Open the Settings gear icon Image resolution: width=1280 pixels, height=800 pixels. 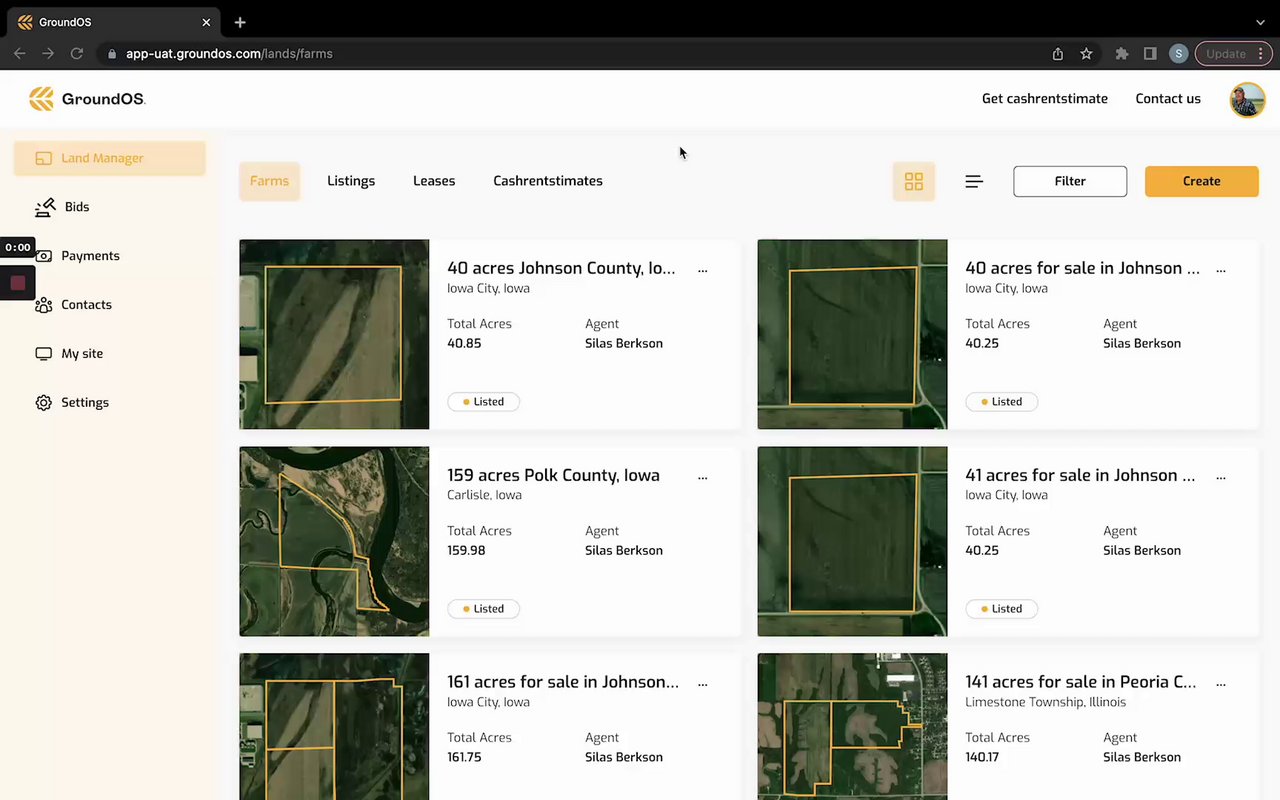click(x=44, y=403)
